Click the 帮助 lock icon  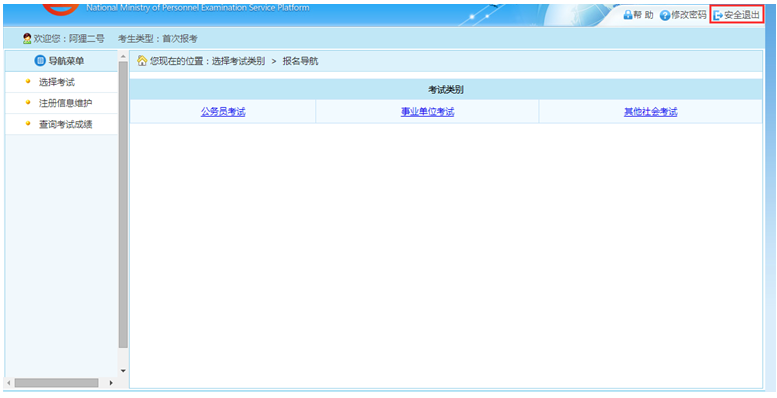[x=628, y=15]
